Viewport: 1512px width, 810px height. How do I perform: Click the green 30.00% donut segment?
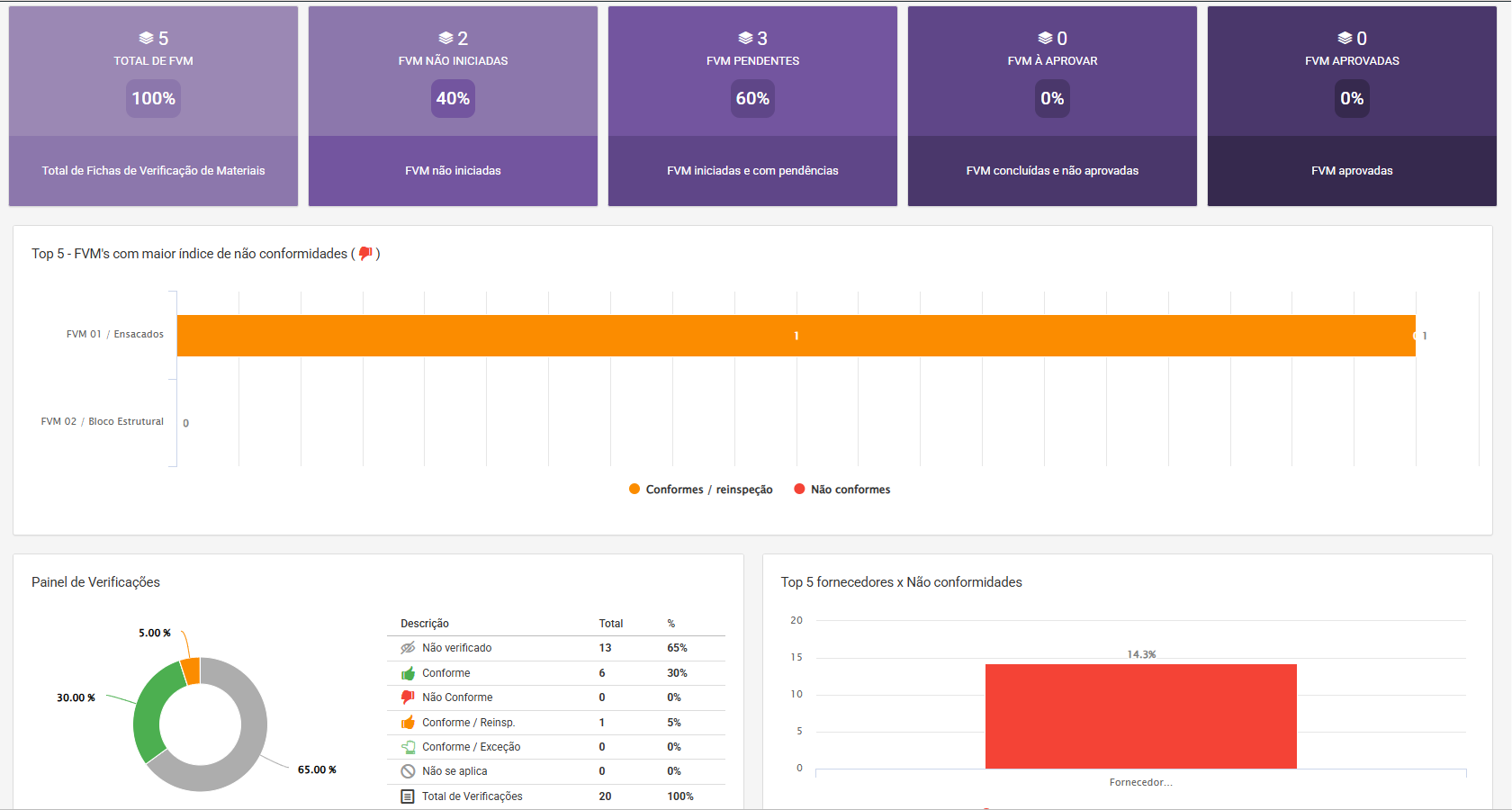pyautogui.click(x=151, y=711)
